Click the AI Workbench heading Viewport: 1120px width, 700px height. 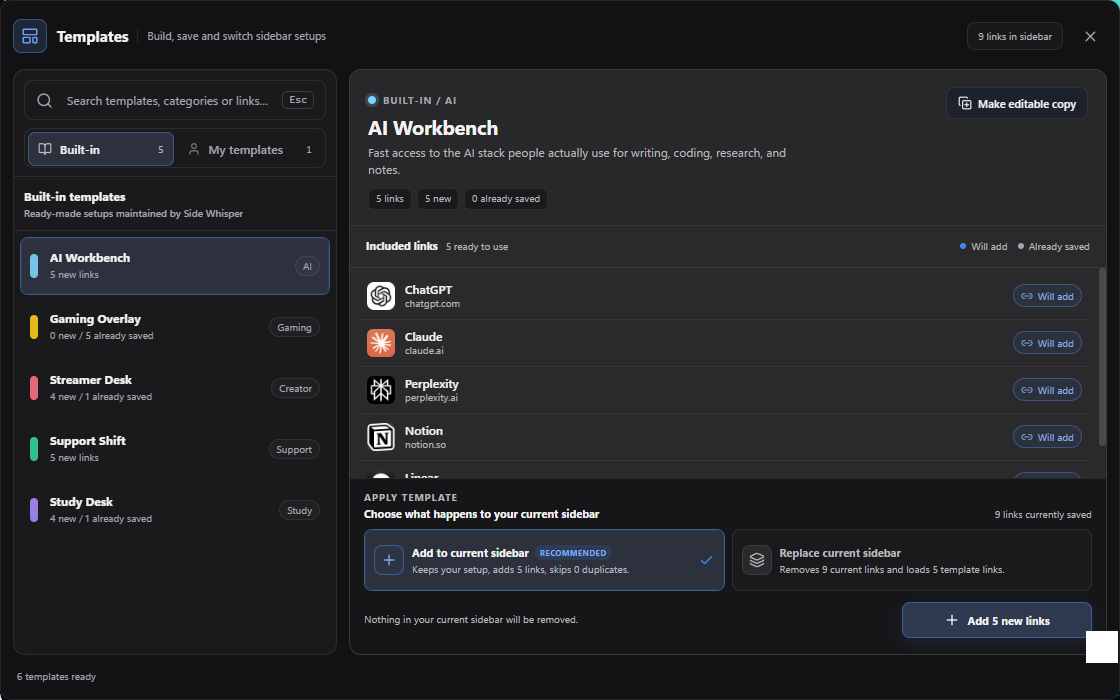click(433, 129)
